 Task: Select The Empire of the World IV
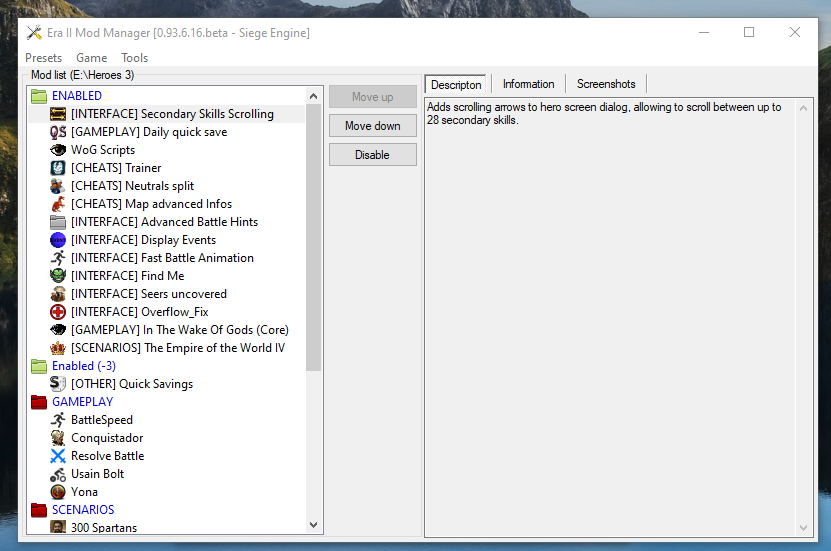pos(178,348)
